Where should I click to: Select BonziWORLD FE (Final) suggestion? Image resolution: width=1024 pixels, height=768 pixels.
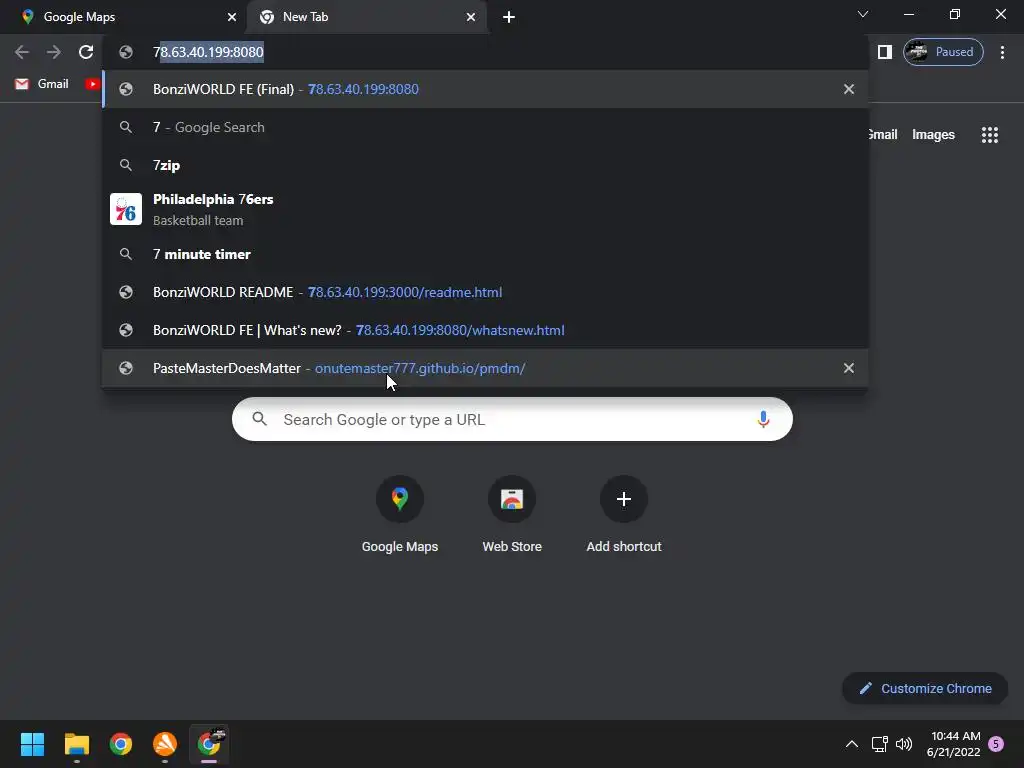485,89
